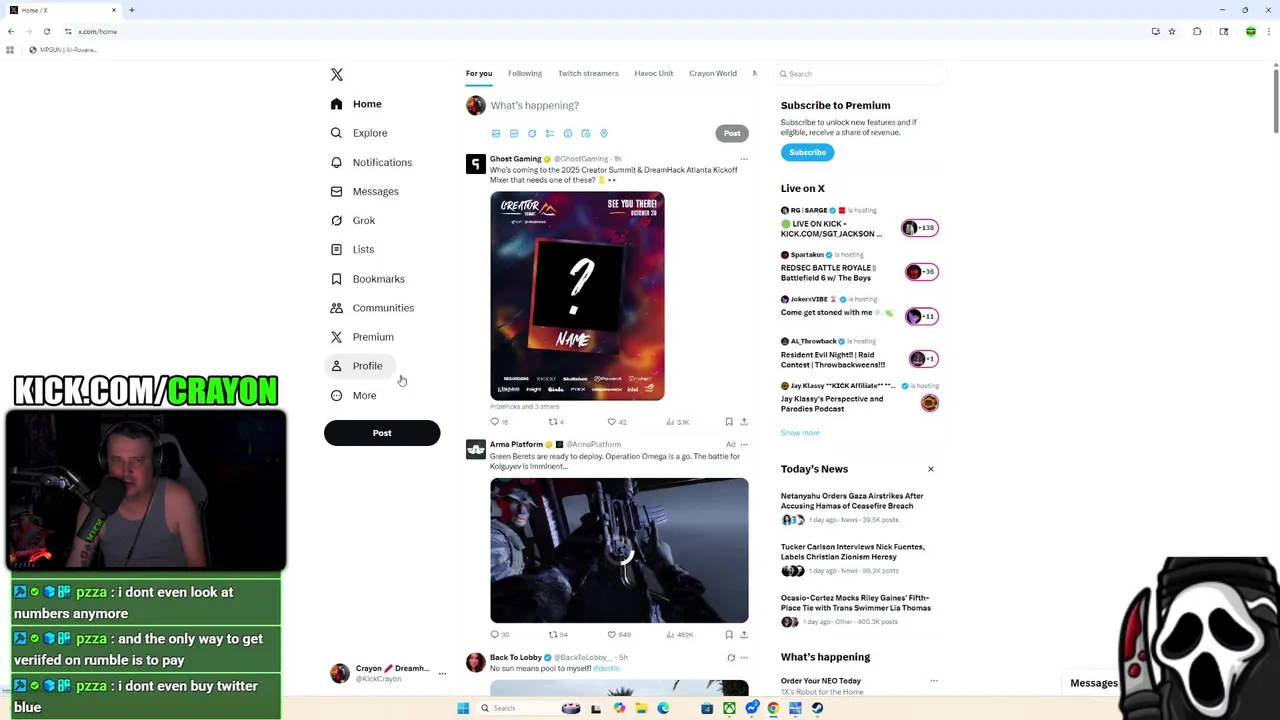Switch to the Havoc Unit tab
The height and width of the screenshot is (720, 1280).
pyautogui.click(x=654, y=73)
